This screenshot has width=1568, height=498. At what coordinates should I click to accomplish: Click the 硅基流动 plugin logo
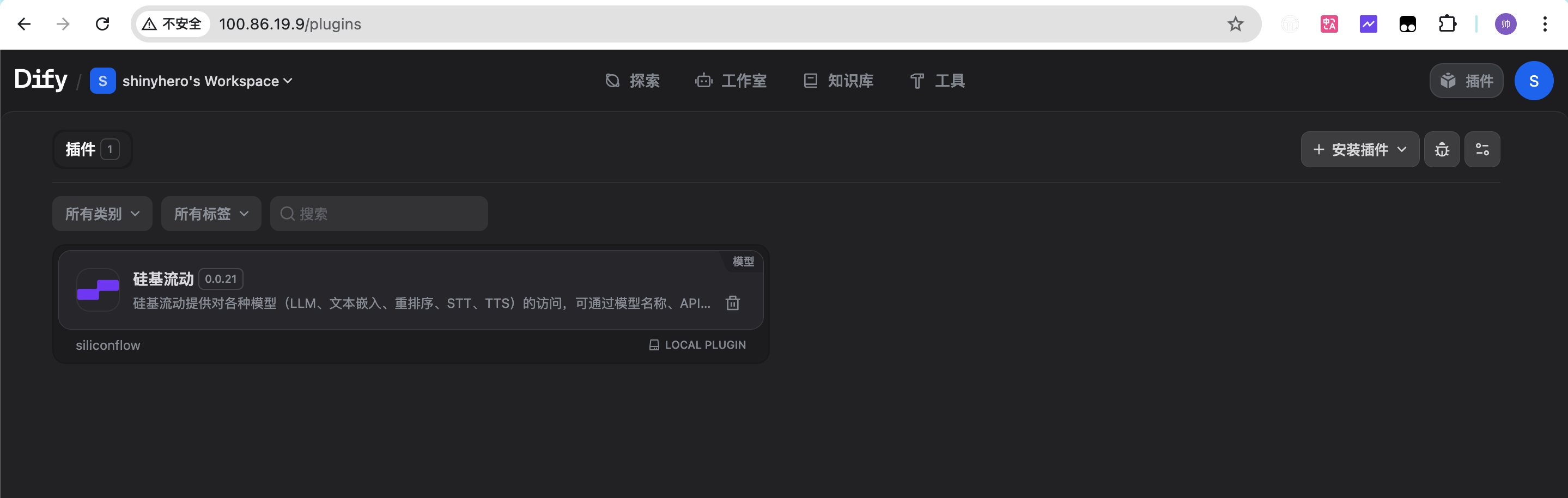click(98, 290)
